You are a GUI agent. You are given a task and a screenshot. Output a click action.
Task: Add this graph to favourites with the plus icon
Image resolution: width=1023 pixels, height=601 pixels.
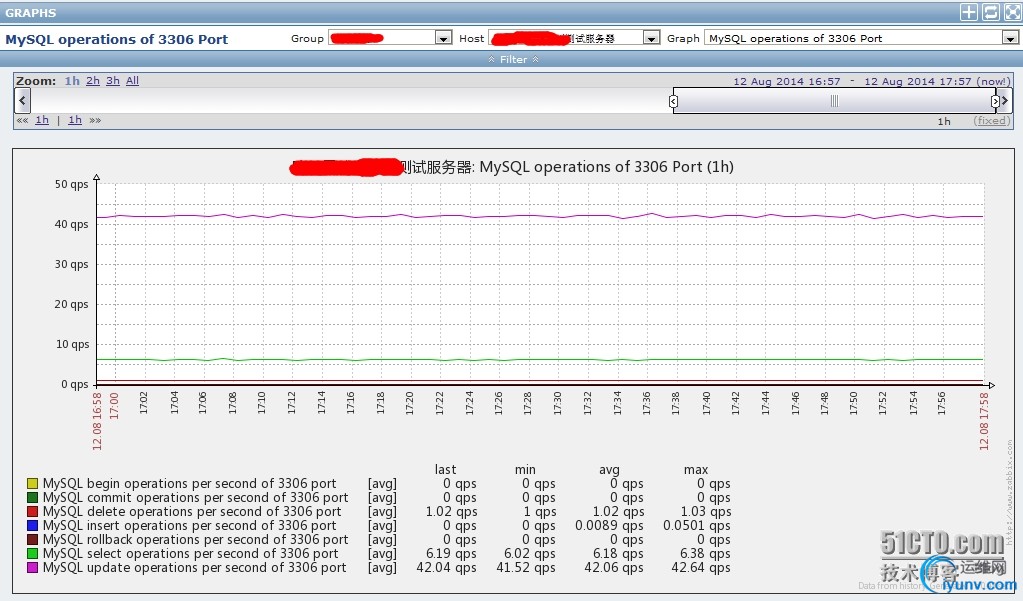(969, 12)
